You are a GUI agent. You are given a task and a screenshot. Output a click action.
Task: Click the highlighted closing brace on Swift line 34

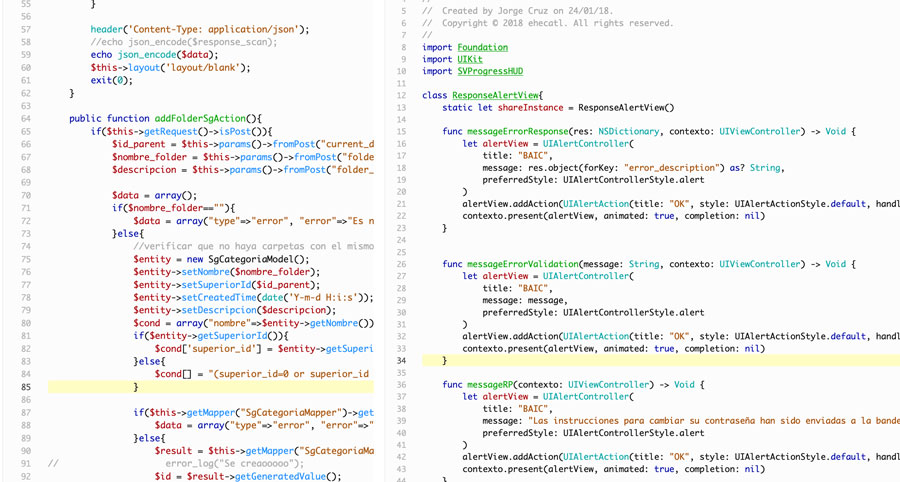pyautogui.click(x=444, y=361)
